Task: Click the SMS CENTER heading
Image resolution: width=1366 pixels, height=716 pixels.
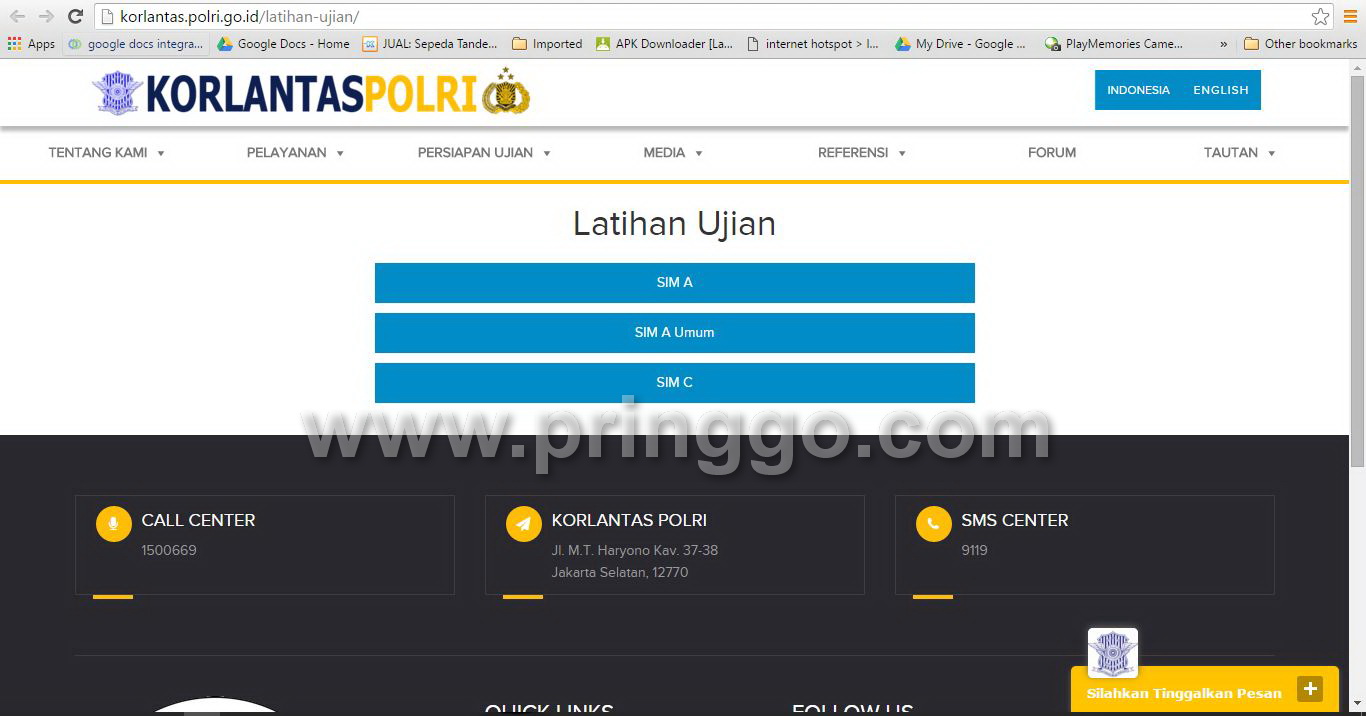Action: tap(1014, 520)
